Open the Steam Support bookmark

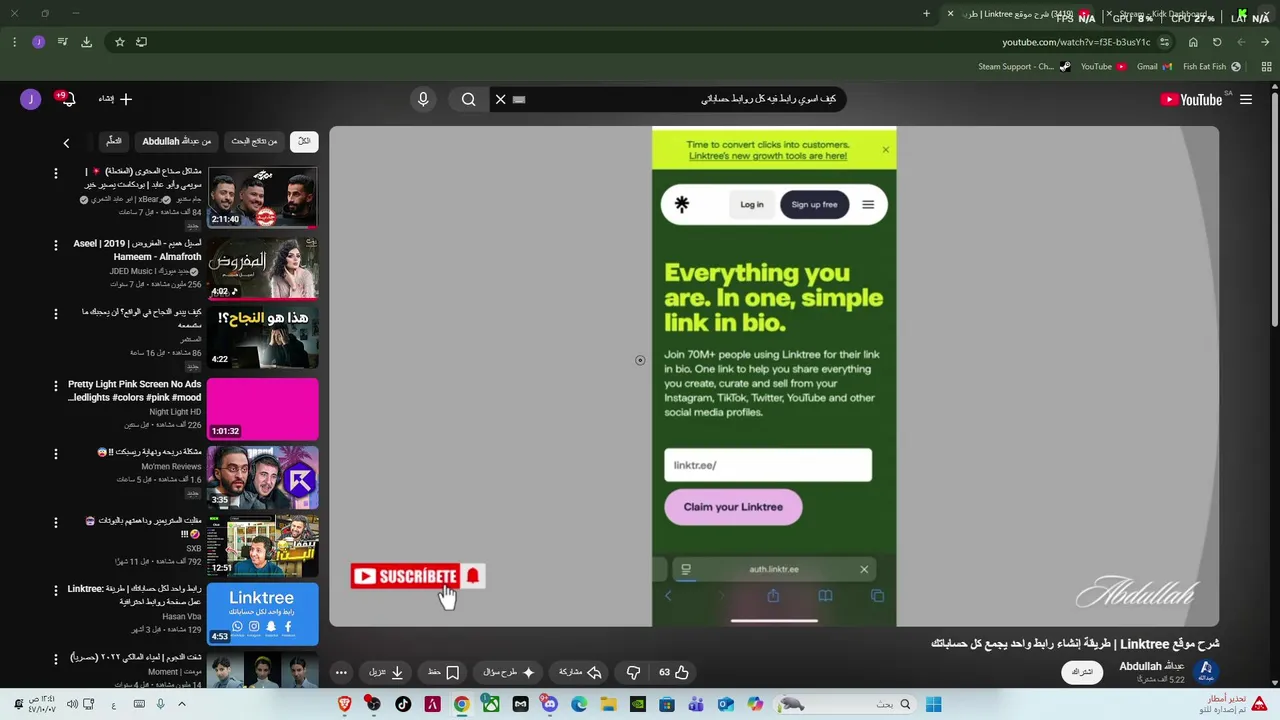click(x=1024, y=67)
